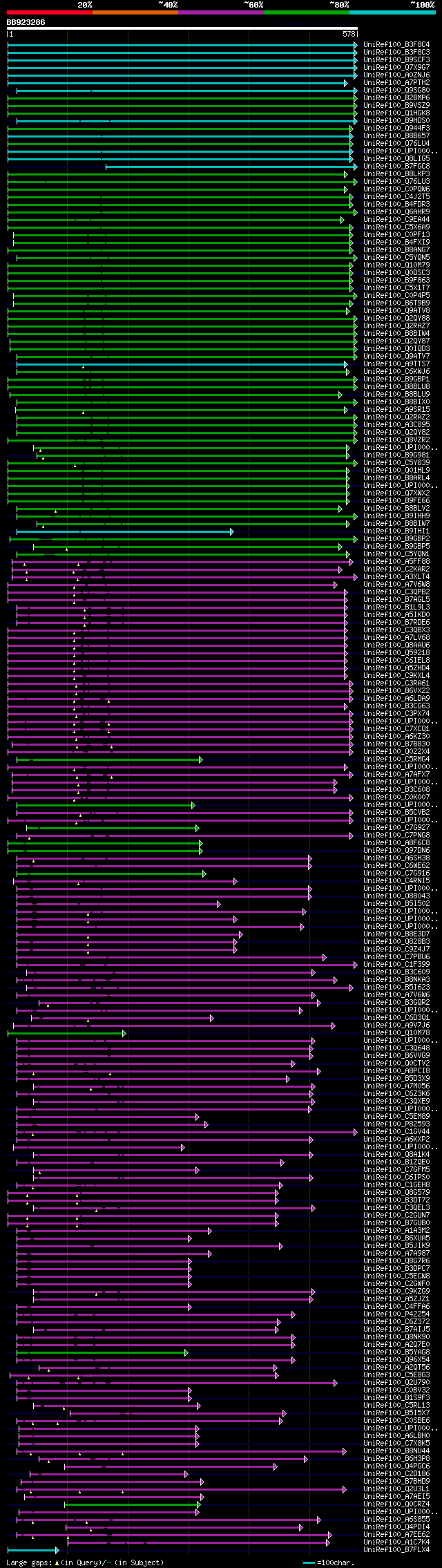442x1568 pixels.
Task: Click the purple ~60% identity legend segment
Action: click(221, 12)
